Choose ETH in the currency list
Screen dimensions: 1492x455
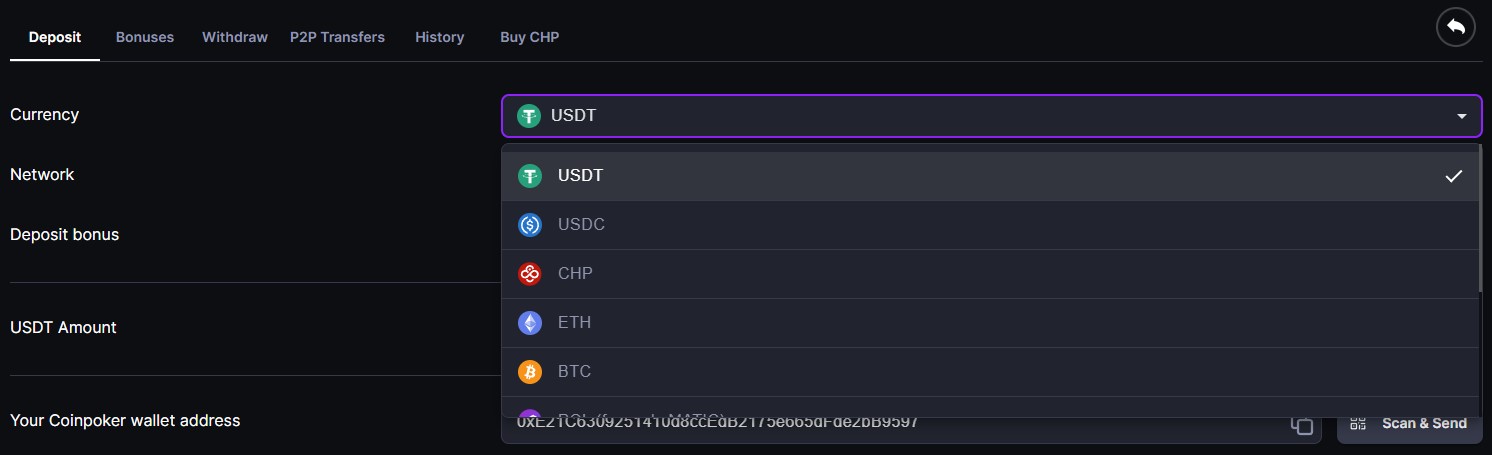[574, 323]
